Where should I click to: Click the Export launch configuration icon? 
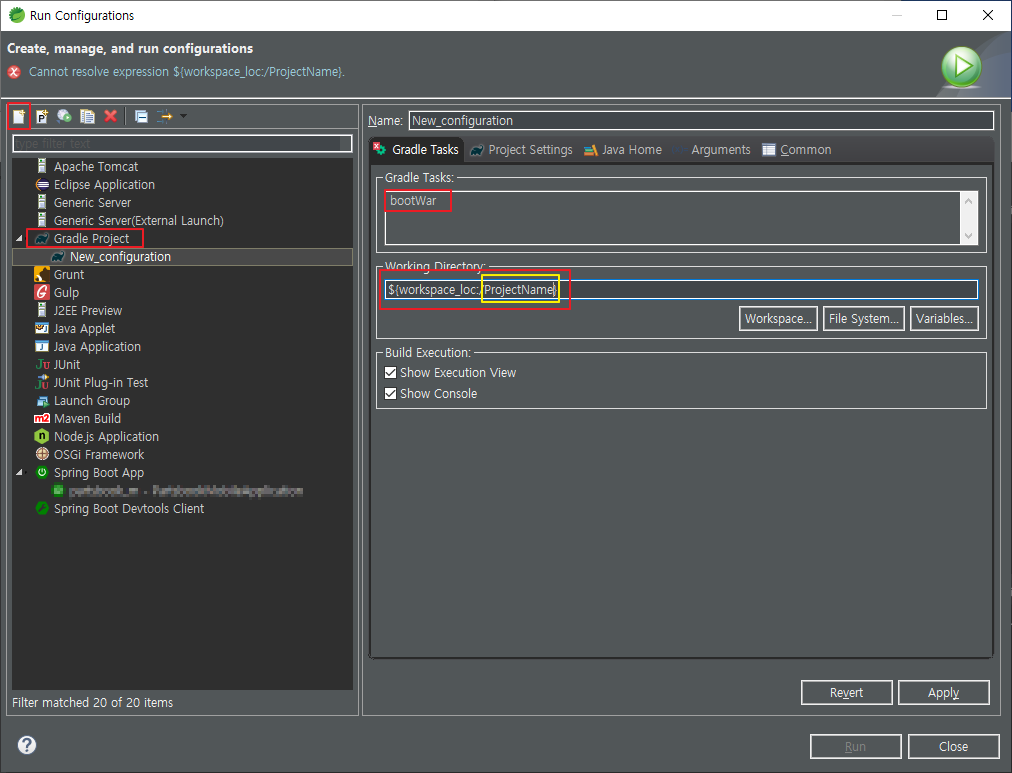(64, 116)
